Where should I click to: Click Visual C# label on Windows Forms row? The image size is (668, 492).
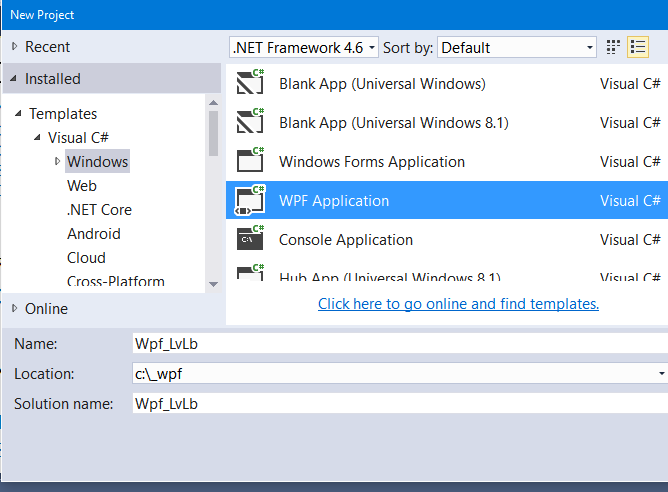630,162
